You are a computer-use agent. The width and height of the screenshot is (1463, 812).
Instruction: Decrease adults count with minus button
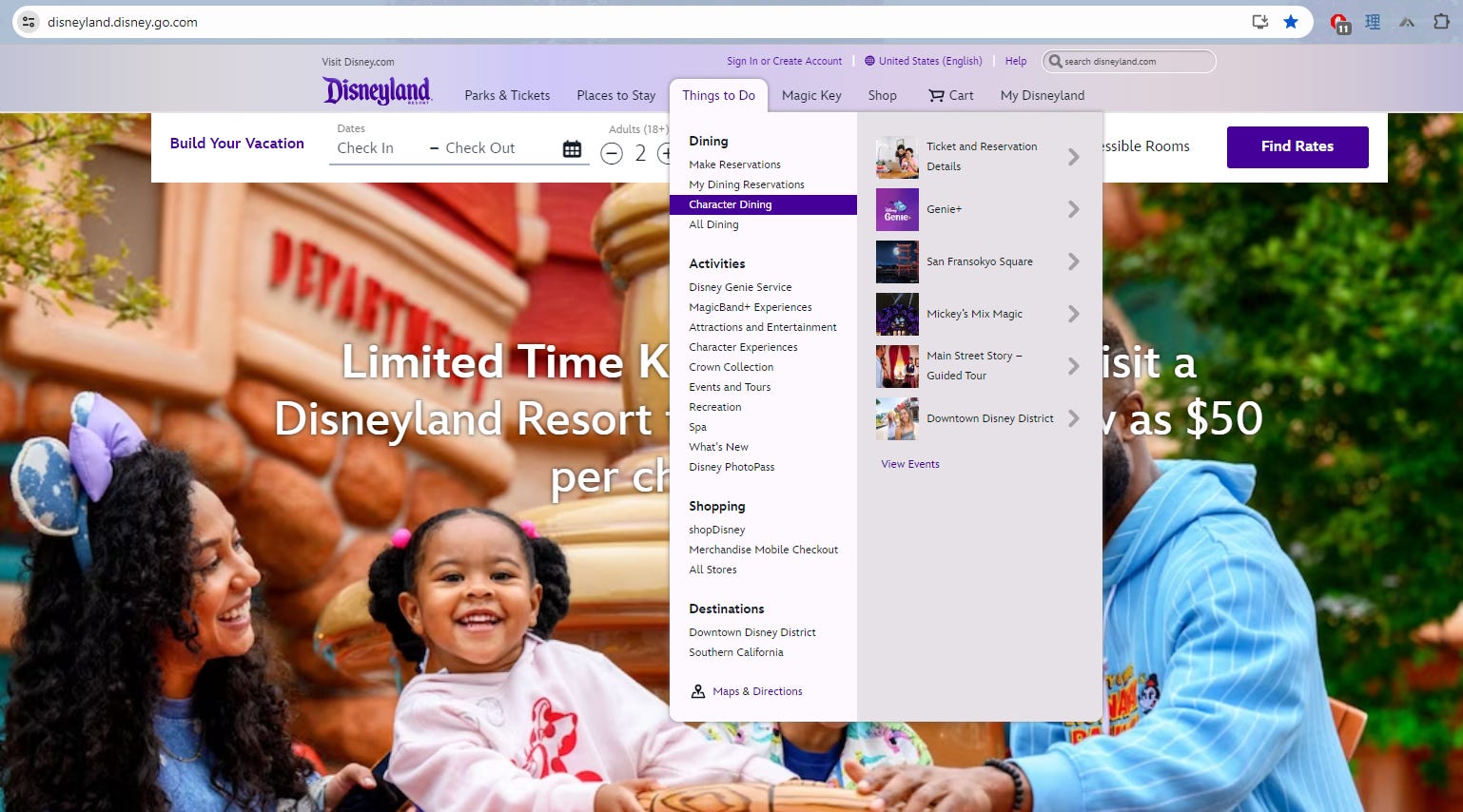click(x=612, y=153)
